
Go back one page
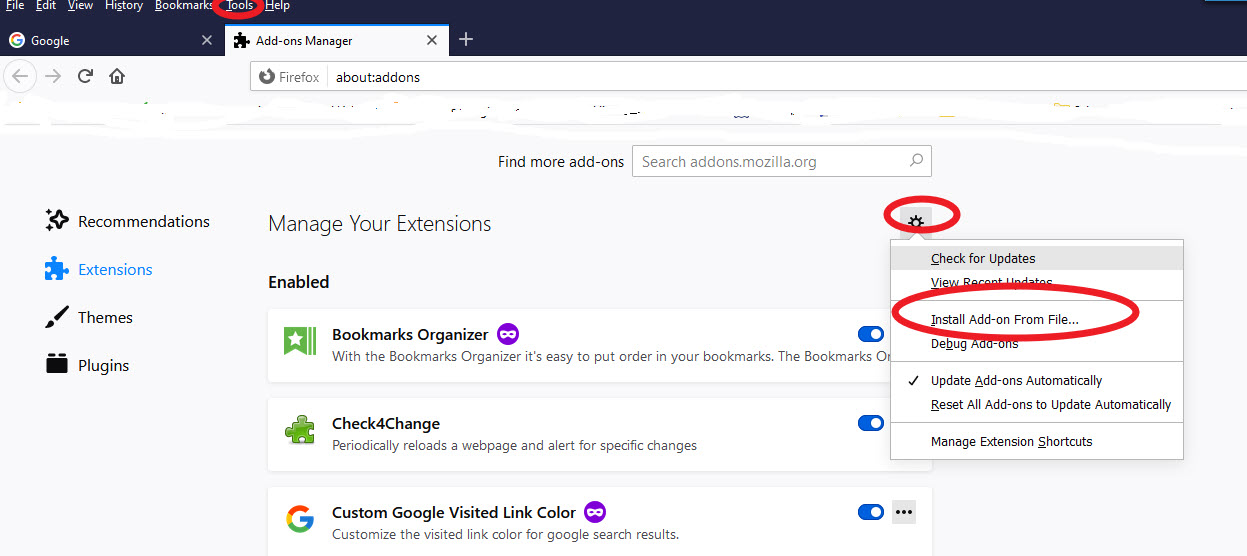tap(21, 76)
